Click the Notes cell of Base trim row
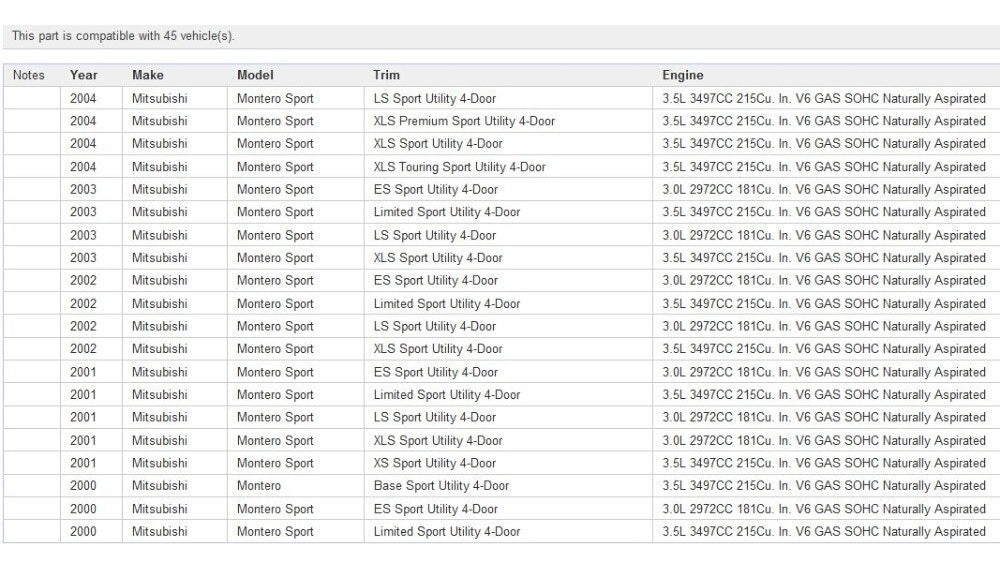 (31, 486)
